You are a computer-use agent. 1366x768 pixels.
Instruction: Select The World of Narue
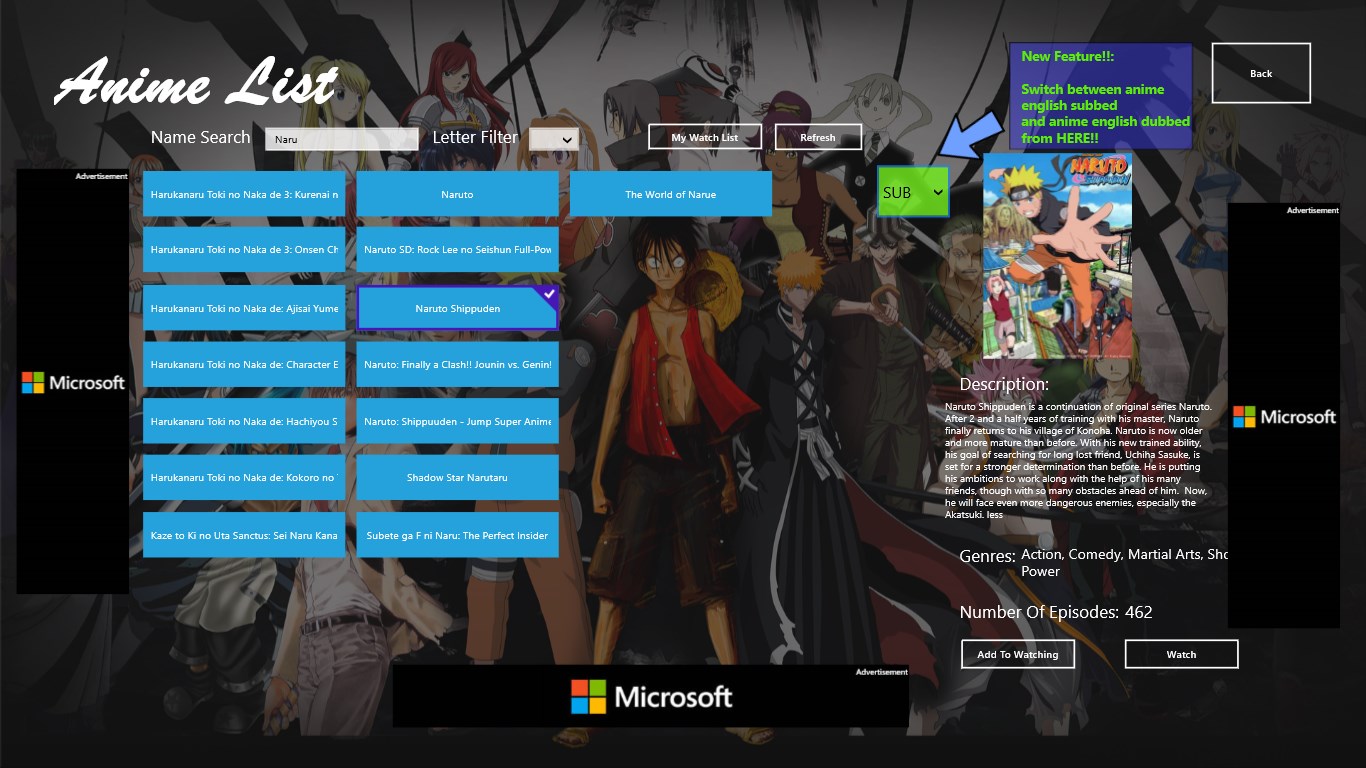670,194
